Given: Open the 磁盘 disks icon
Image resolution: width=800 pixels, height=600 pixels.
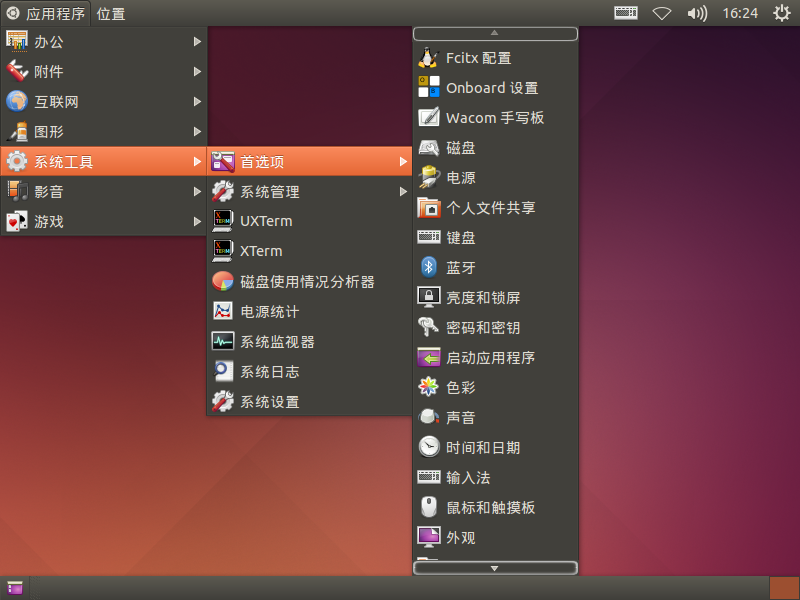Looking at the screenshot, I should coord(429,148).
